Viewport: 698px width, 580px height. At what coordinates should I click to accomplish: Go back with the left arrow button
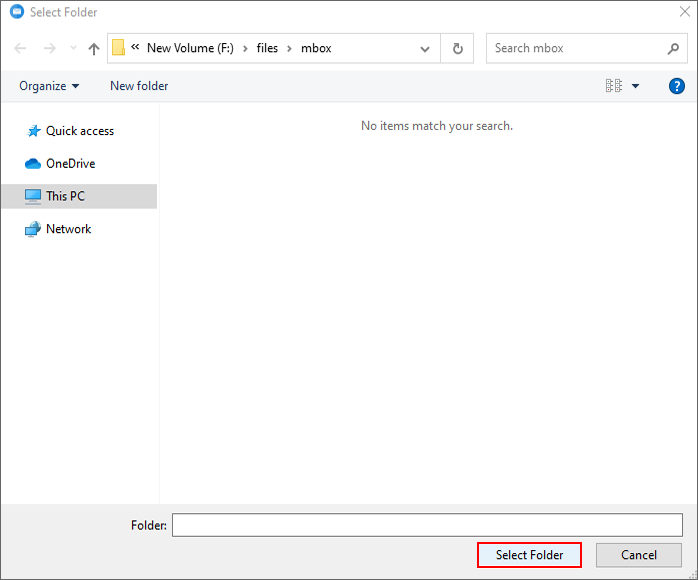(20, 48)
